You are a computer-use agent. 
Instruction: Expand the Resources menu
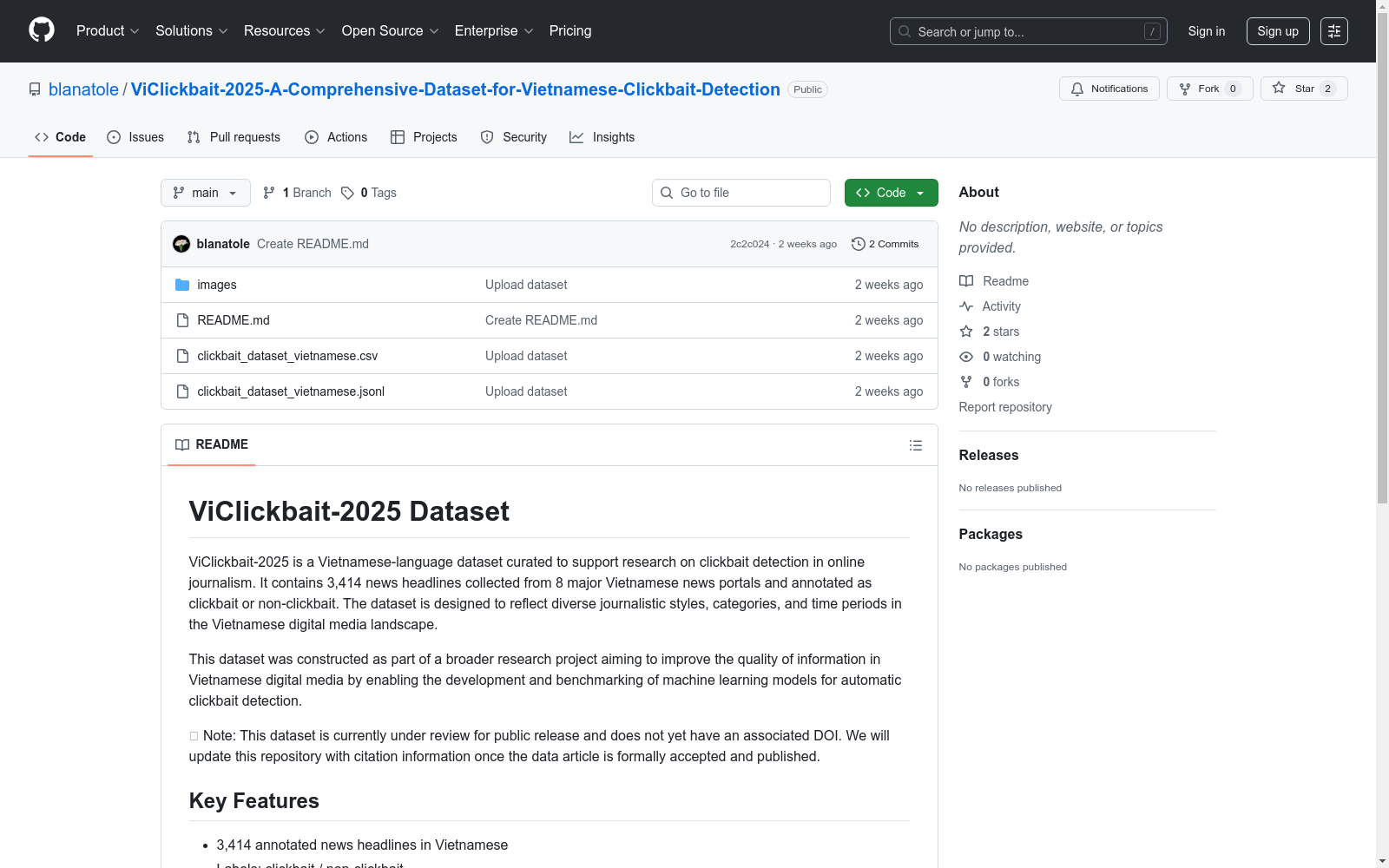click(285, 31)
